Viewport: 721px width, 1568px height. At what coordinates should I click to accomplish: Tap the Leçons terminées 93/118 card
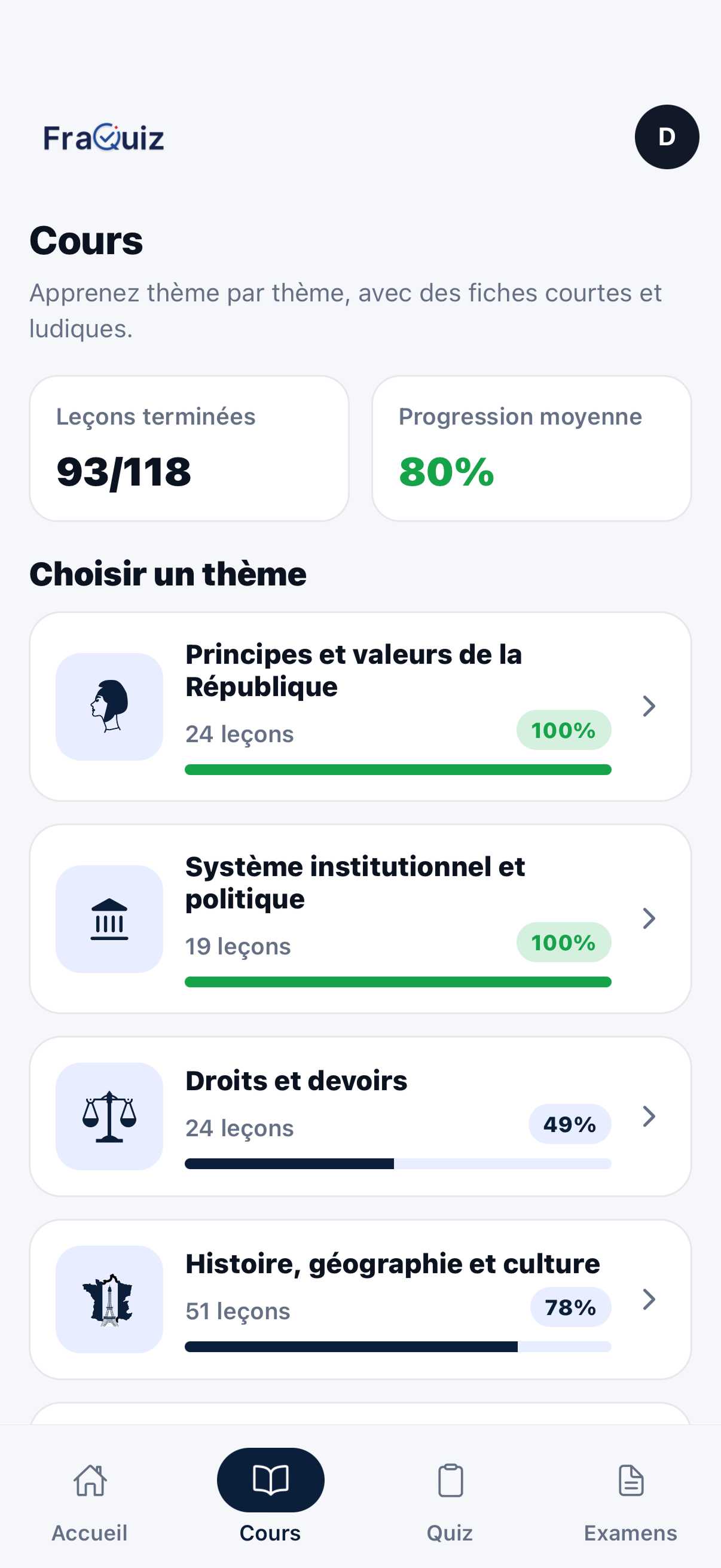190,448
